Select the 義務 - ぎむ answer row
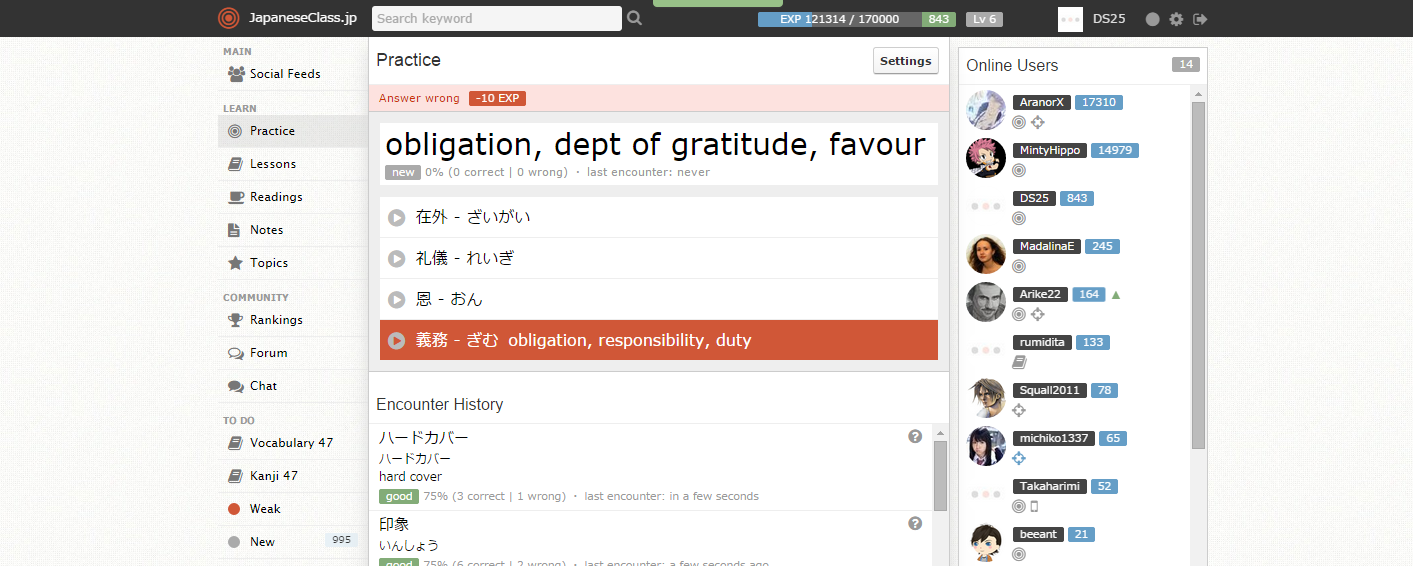 pos(659,340)
